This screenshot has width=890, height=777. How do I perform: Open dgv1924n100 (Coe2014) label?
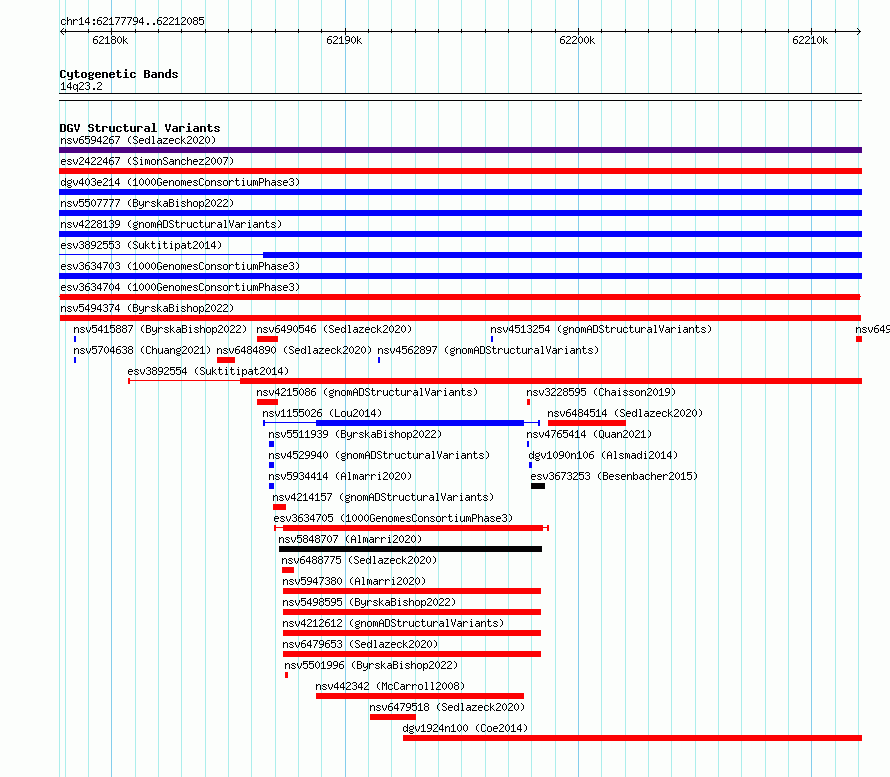click(465, 728)
